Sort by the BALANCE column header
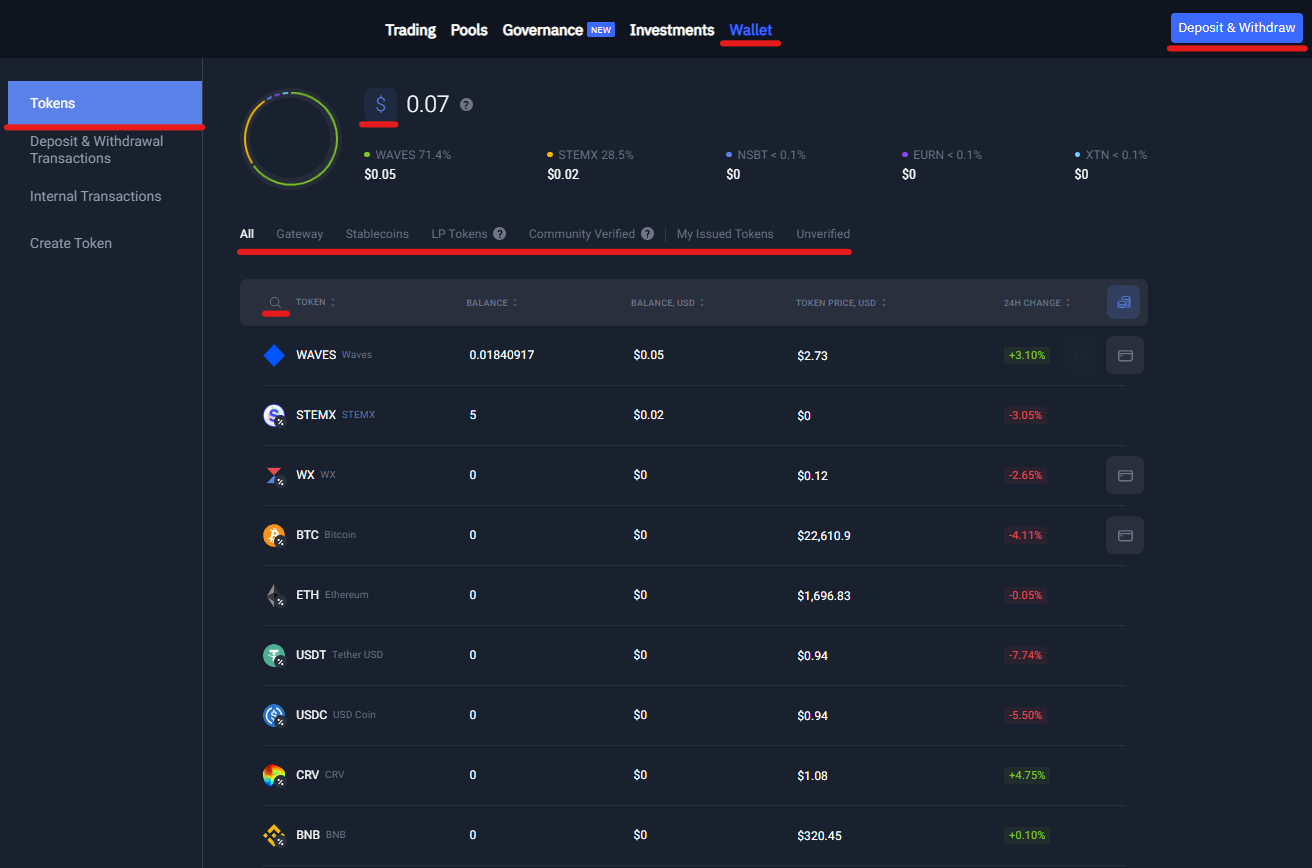This screenshot has height=868, width=1312. click(492, 303)
